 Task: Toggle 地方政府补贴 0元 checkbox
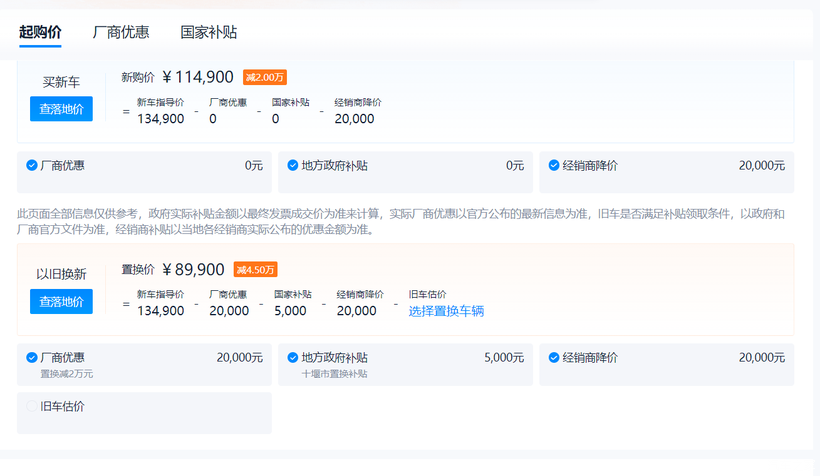(x=293, y=165)
